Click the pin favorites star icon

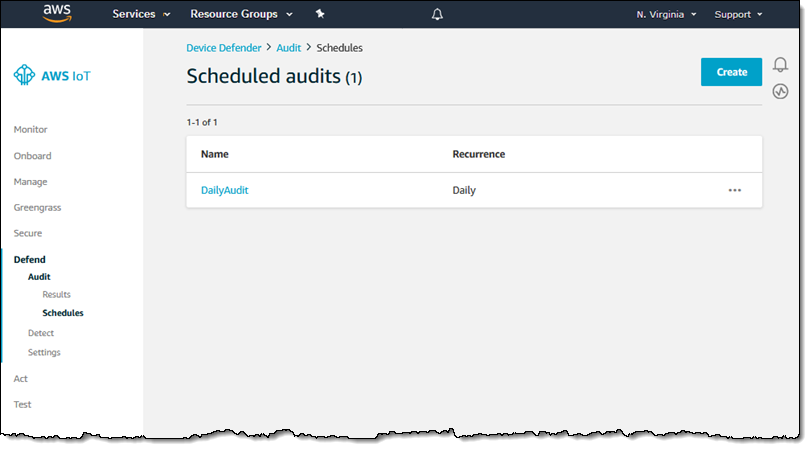[x=320, y=15]
